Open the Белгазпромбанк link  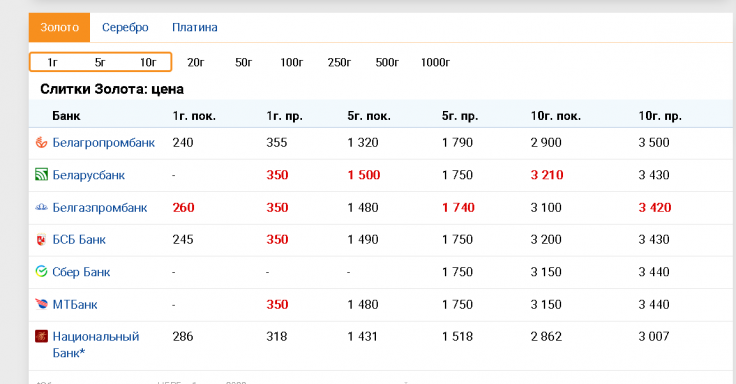(100, 207)
